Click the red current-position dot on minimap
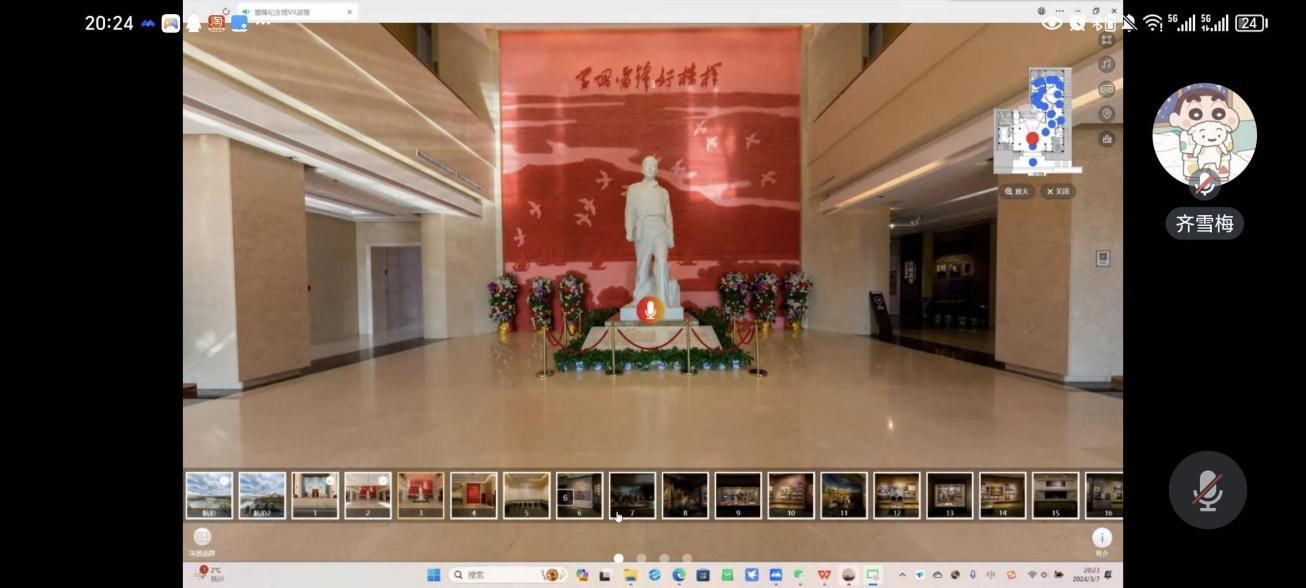The height and width of the screenshot is (588, 1306). pos(1032,139)
